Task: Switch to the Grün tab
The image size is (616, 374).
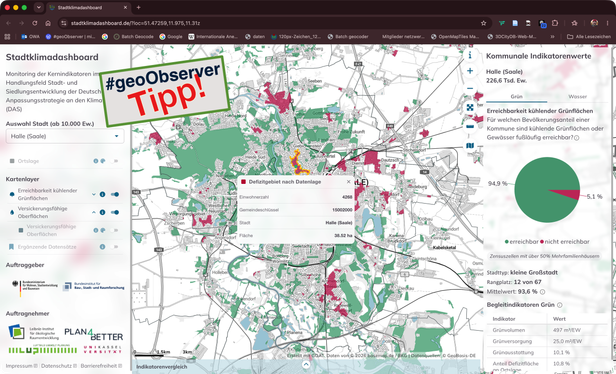Action: click(x=517, y=97)
